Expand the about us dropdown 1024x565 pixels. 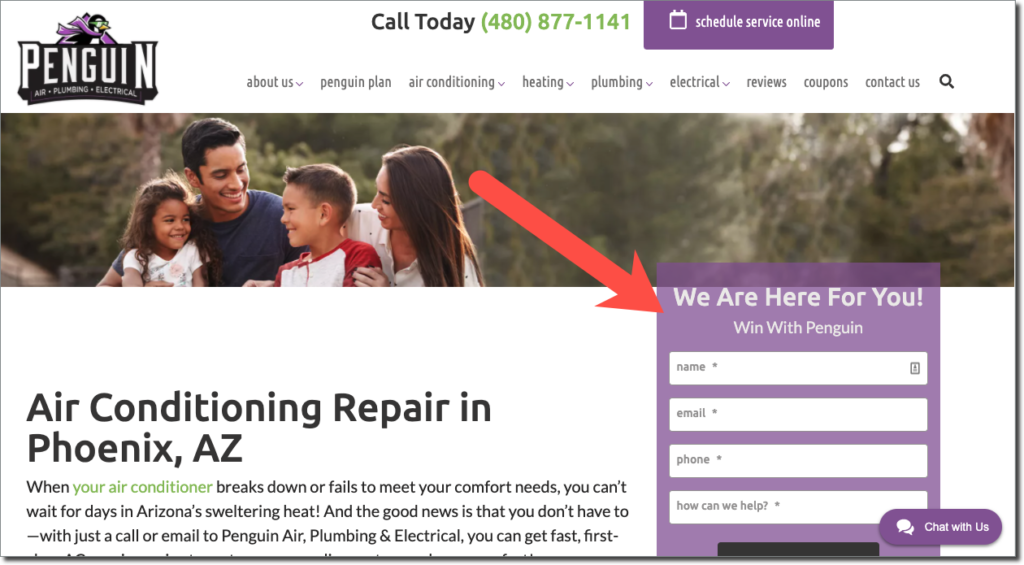274,82
